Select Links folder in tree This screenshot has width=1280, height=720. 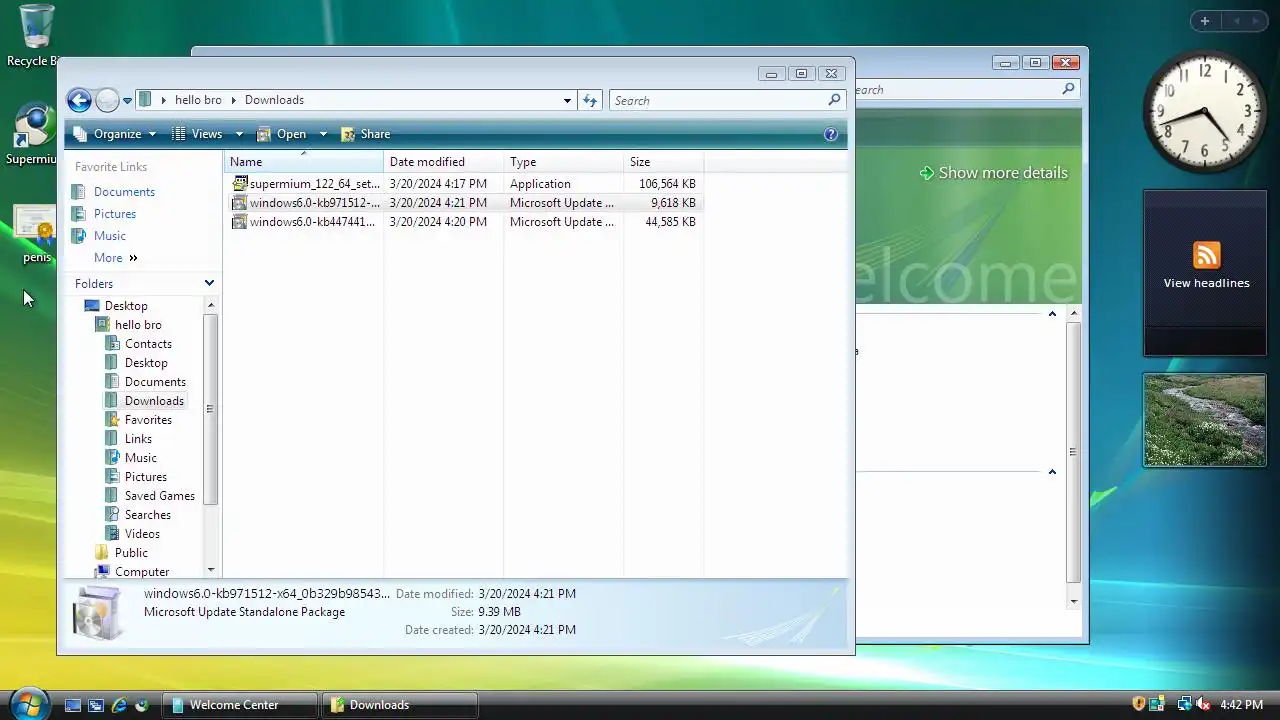138,439
